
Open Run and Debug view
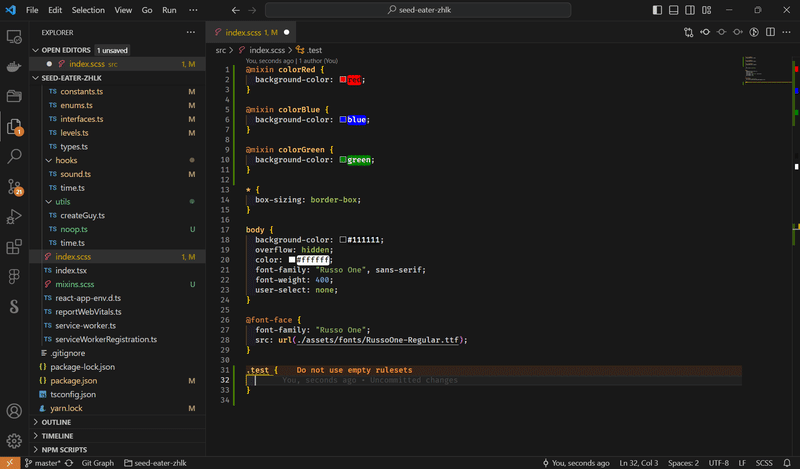14,216
